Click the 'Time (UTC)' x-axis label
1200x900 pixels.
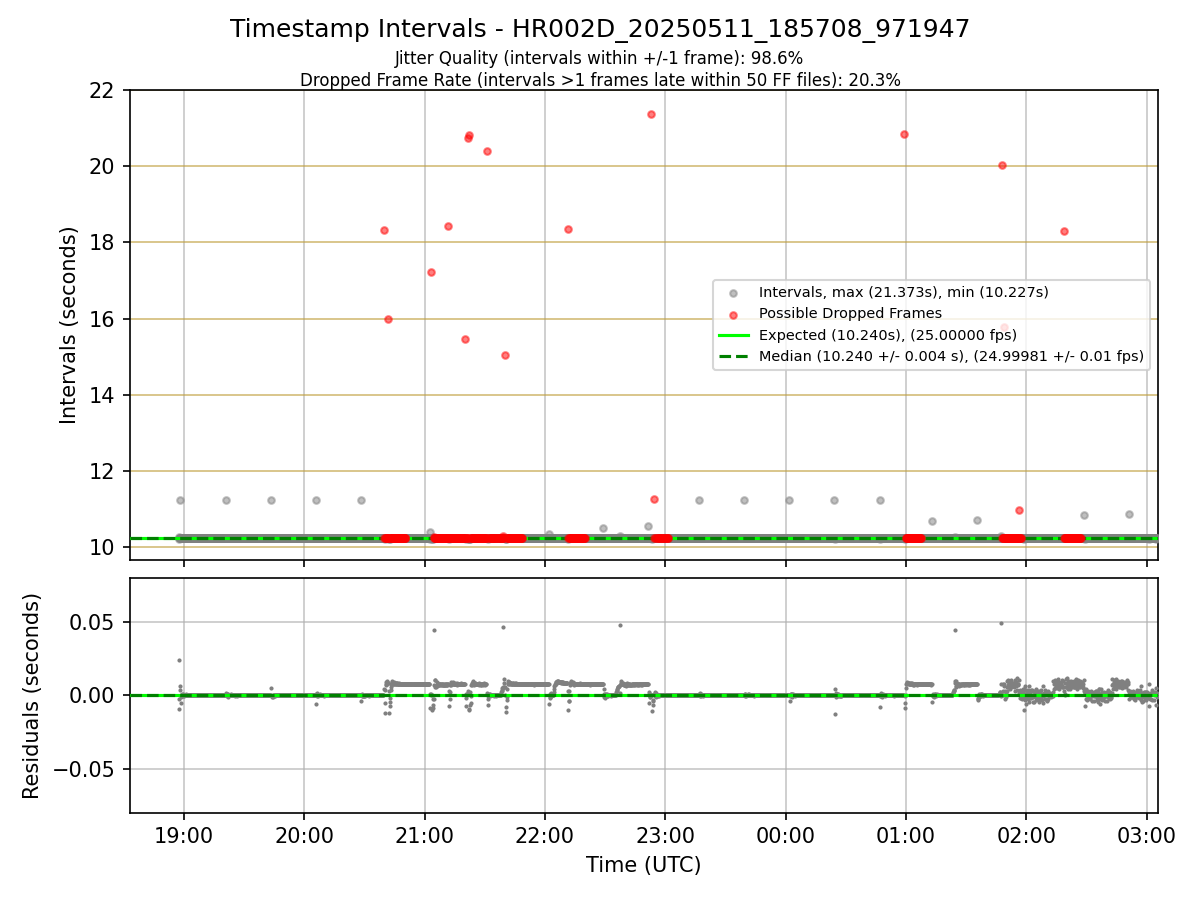pos(643,865)
